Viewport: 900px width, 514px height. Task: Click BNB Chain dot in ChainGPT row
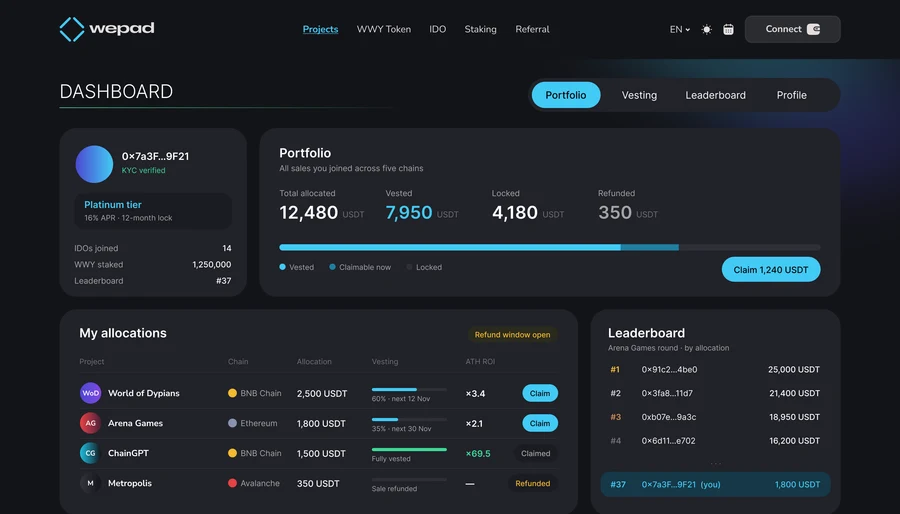[x=232, y=453]
